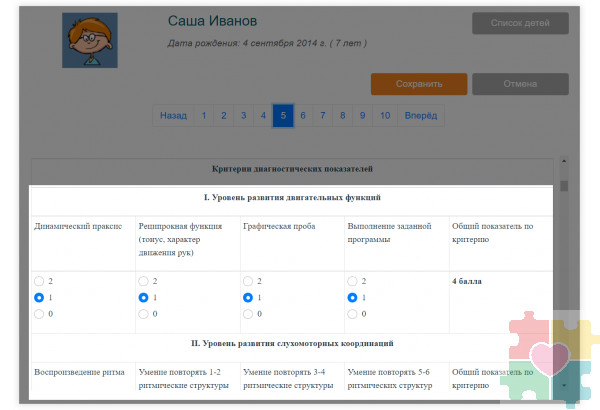Viewport: 600px width, 410px height.
Task: Click the table scrollbar down arrow
Action: [x=563, y=384]
